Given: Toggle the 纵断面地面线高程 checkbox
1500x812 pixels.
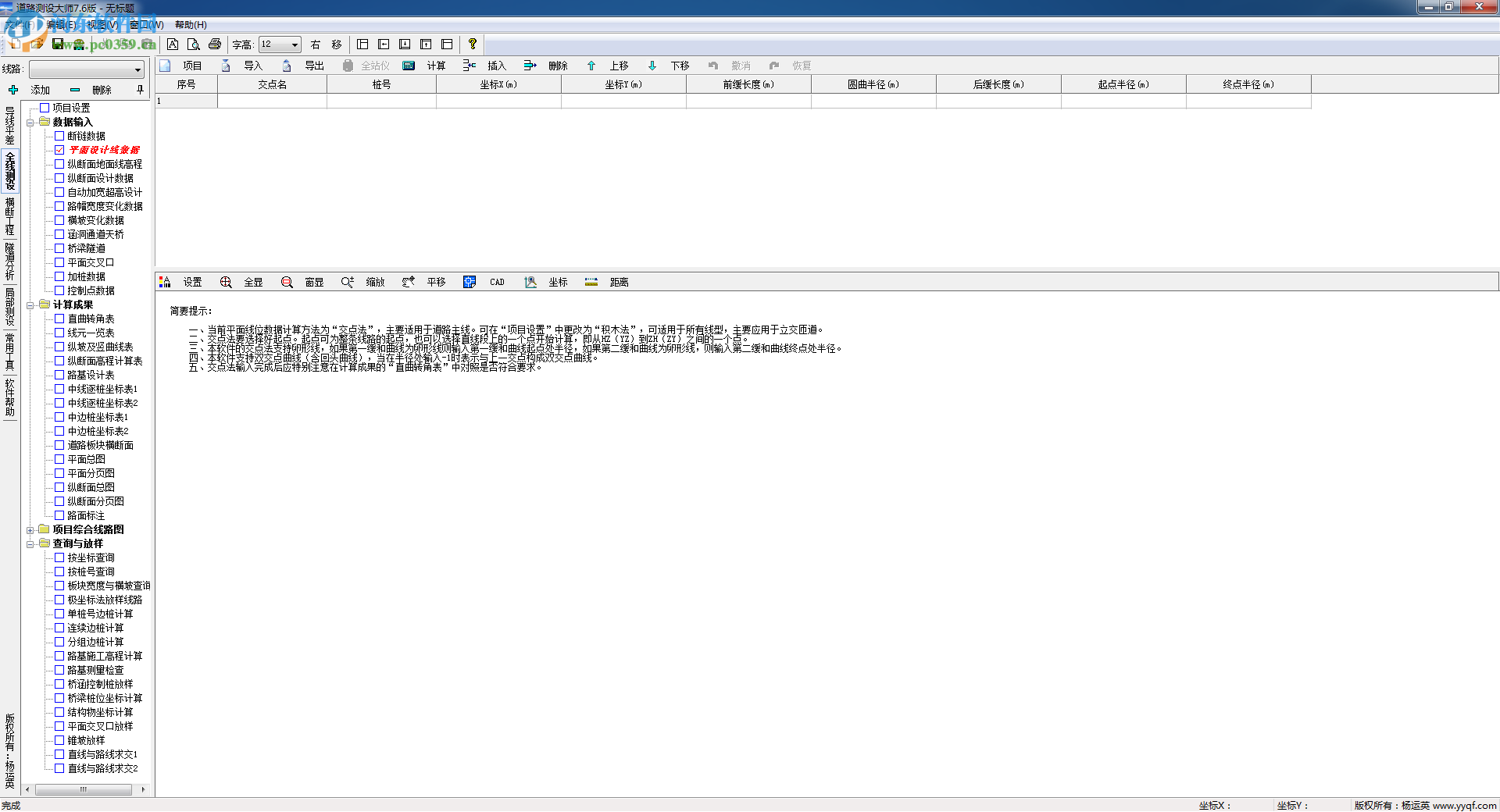Looking at the screenshot, I should (x=59, y=164).
